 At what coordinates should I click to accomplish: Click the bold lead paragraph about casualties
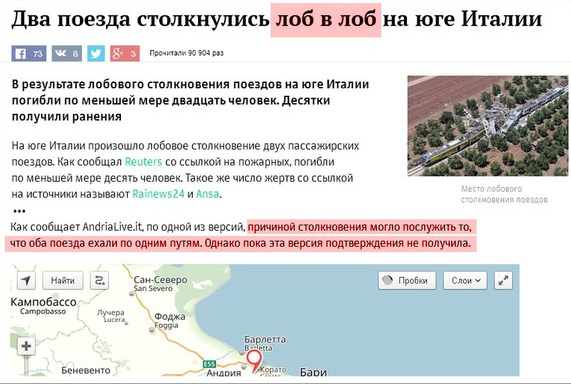tap(190, 100)
